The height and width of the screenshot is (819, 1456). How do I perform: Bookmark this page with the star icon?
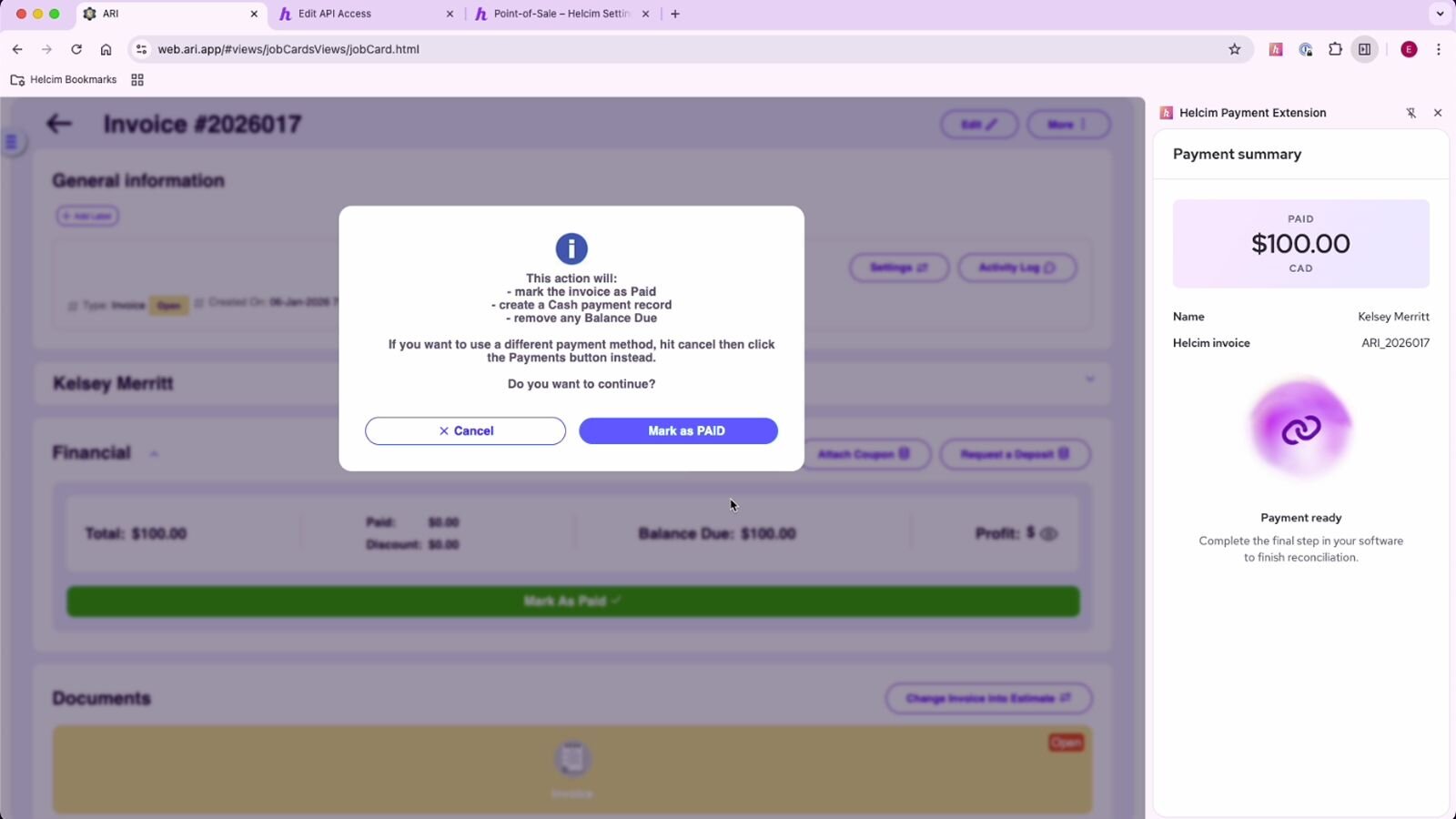click(1235, 50)
